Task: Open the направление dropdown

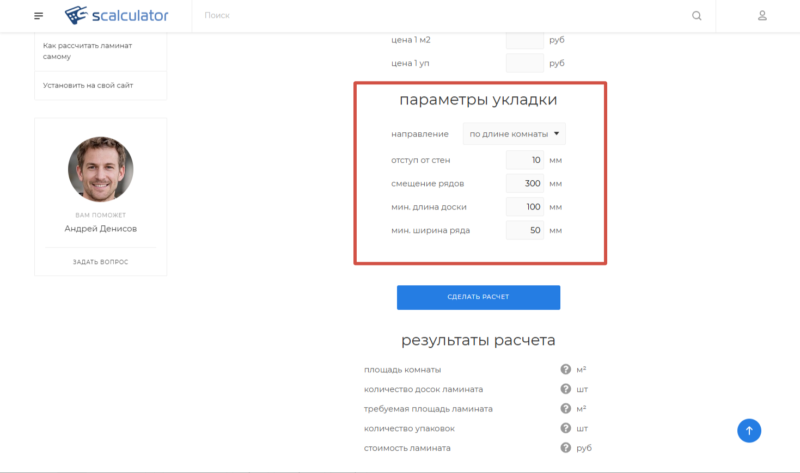Action: 514,134
